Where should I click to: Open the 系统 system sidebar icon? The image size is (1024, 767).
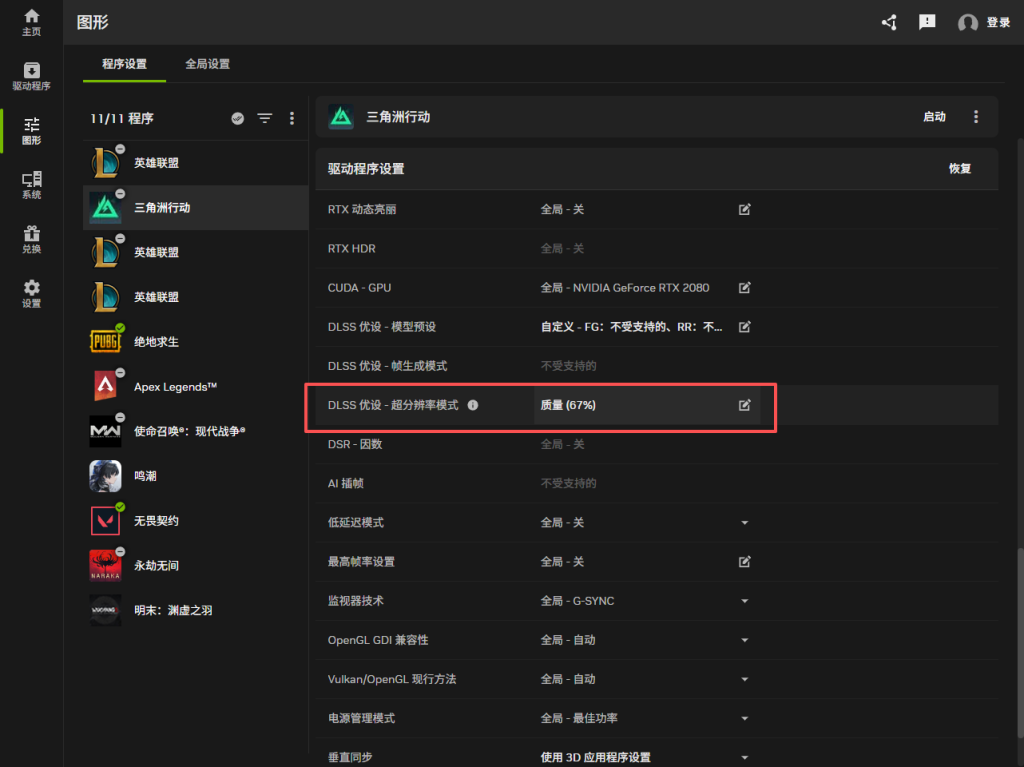coord(32,185)
